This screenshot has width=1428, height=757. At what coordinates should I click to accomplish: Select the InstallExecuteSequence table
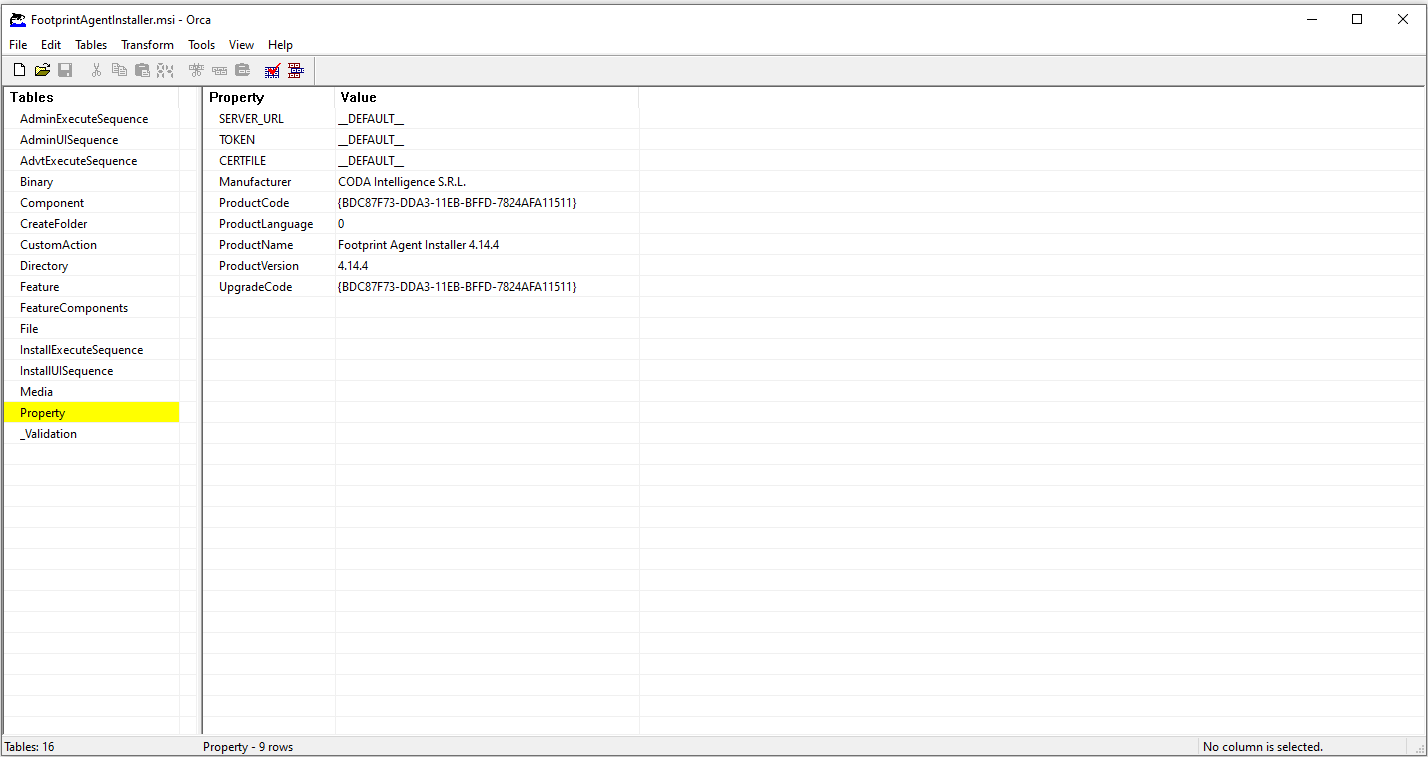point(92,350)
